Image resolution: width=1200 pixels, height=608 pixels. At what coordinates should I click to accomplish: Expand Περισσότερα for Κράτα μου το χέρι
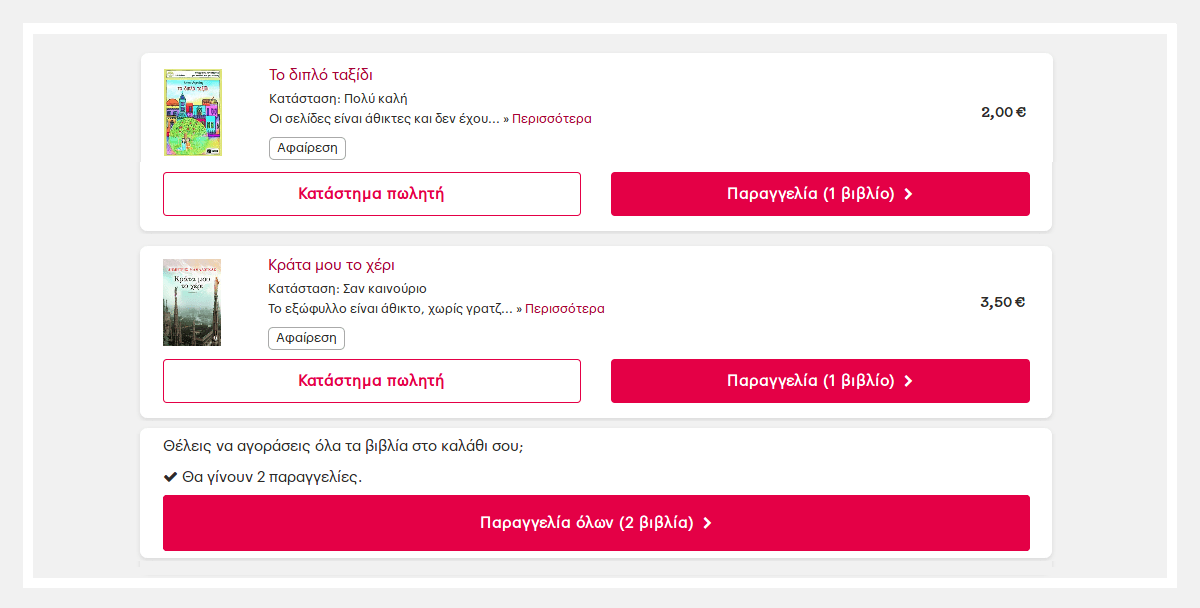point(565,309)
